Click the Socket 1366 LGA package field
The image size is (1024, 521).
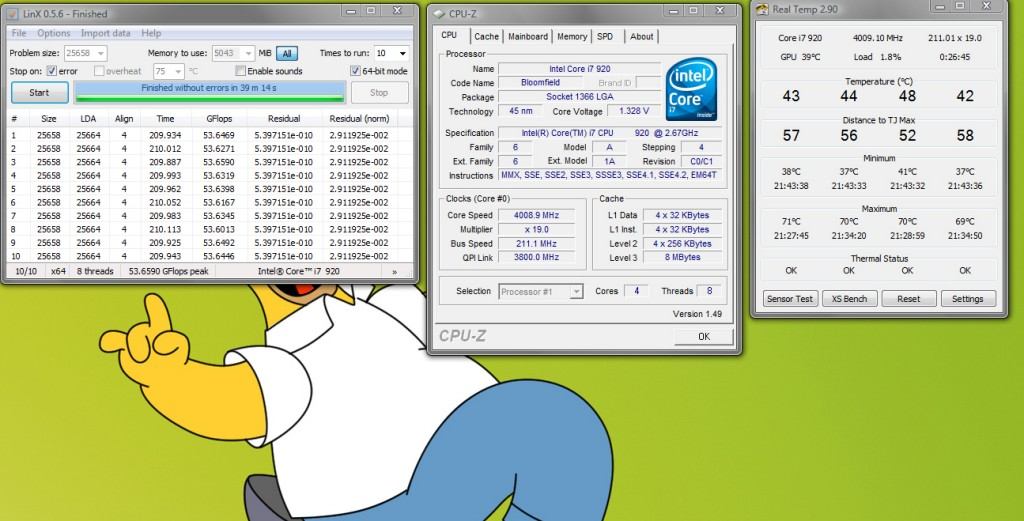click(579, 97)
